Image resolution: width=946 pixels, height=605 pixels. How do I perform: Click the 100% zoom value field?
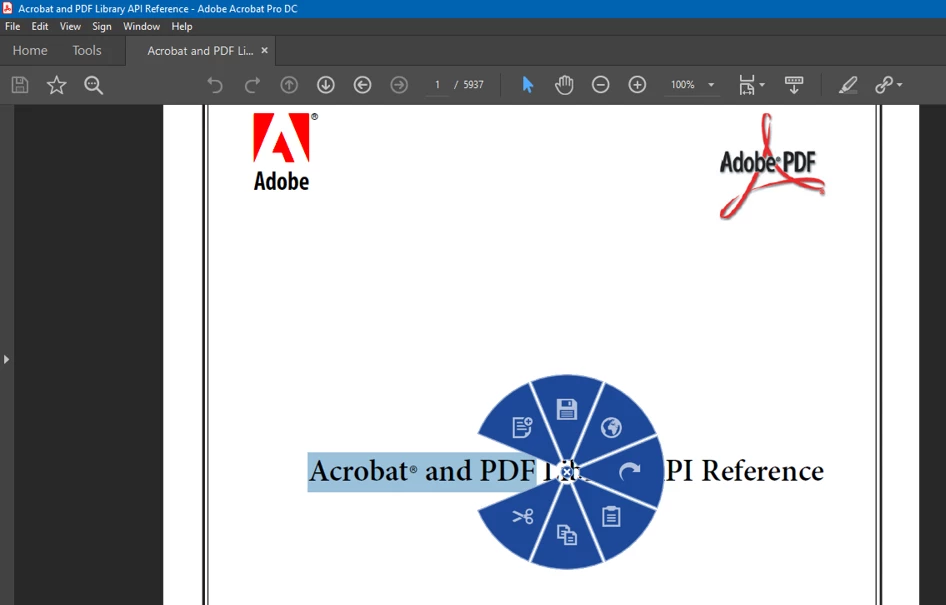[x=682, y=85]
